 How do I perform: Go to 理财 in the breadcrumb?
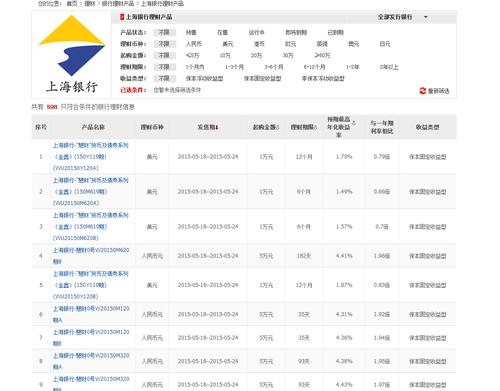[89, 4]
